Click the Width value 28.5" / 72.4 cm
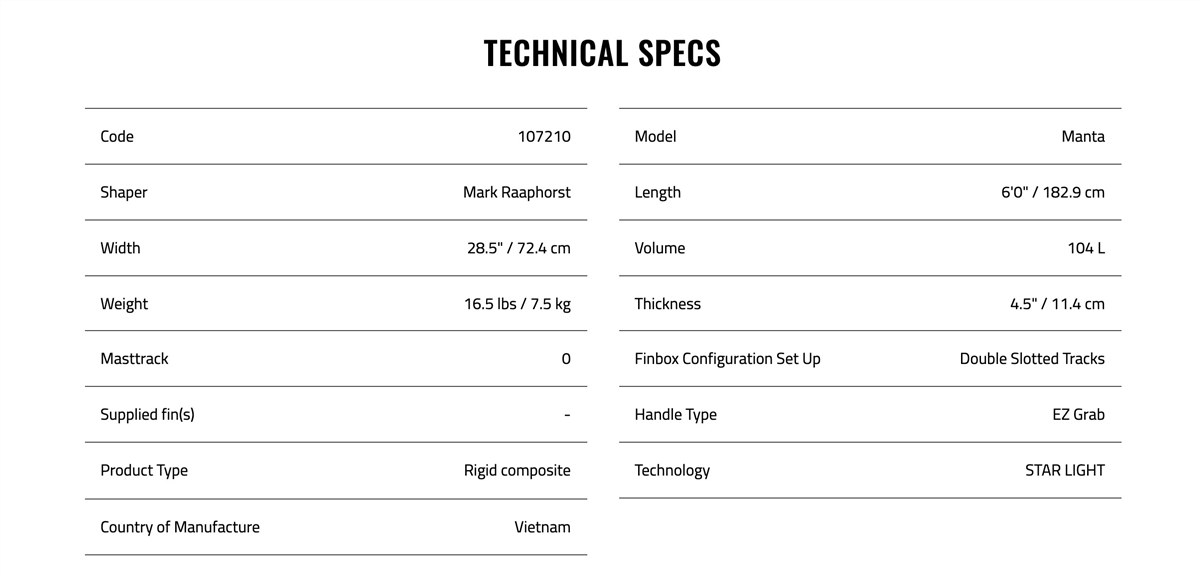The width and height of the screenshot is (1200, 575). point(519,248)
